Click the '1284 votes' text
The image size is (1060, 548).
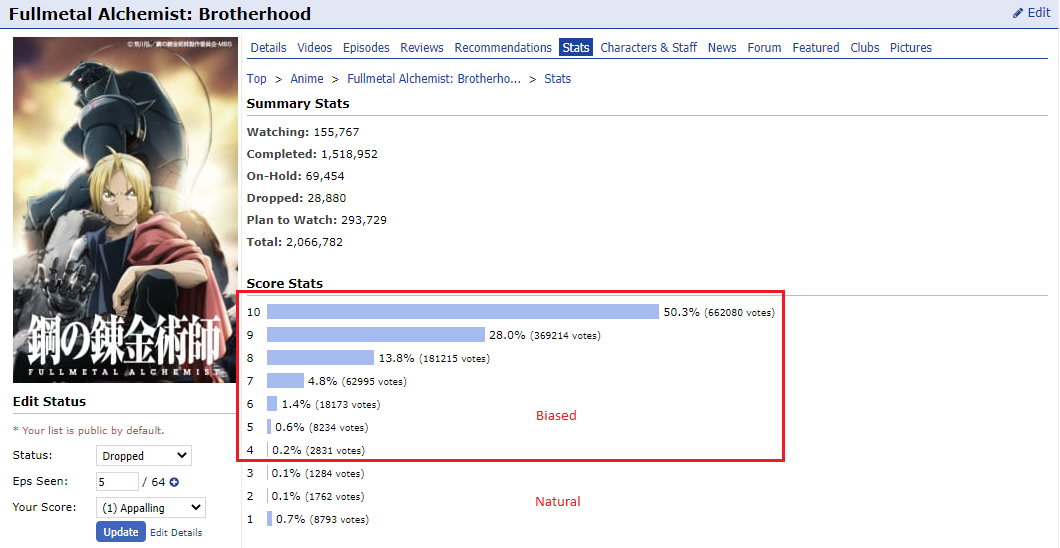(334, 474)
